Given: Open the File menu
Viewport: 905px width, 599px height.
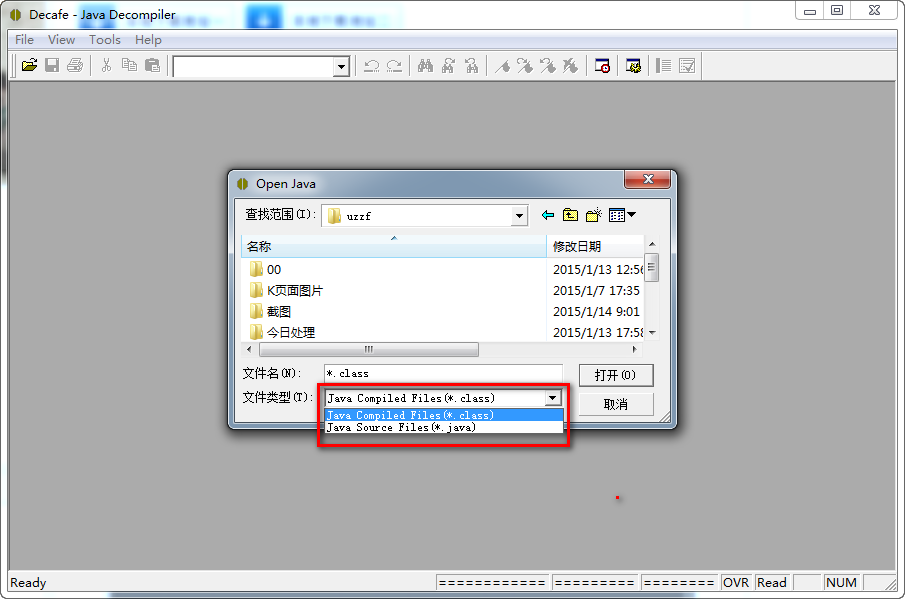Looking at the screenshot, I should (24, 40).
